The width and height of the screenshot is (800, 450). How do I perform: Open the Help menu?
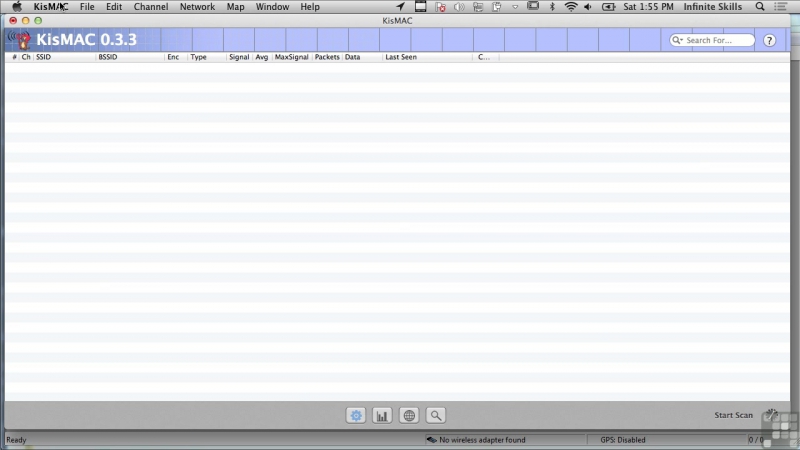tap(310, 7)
